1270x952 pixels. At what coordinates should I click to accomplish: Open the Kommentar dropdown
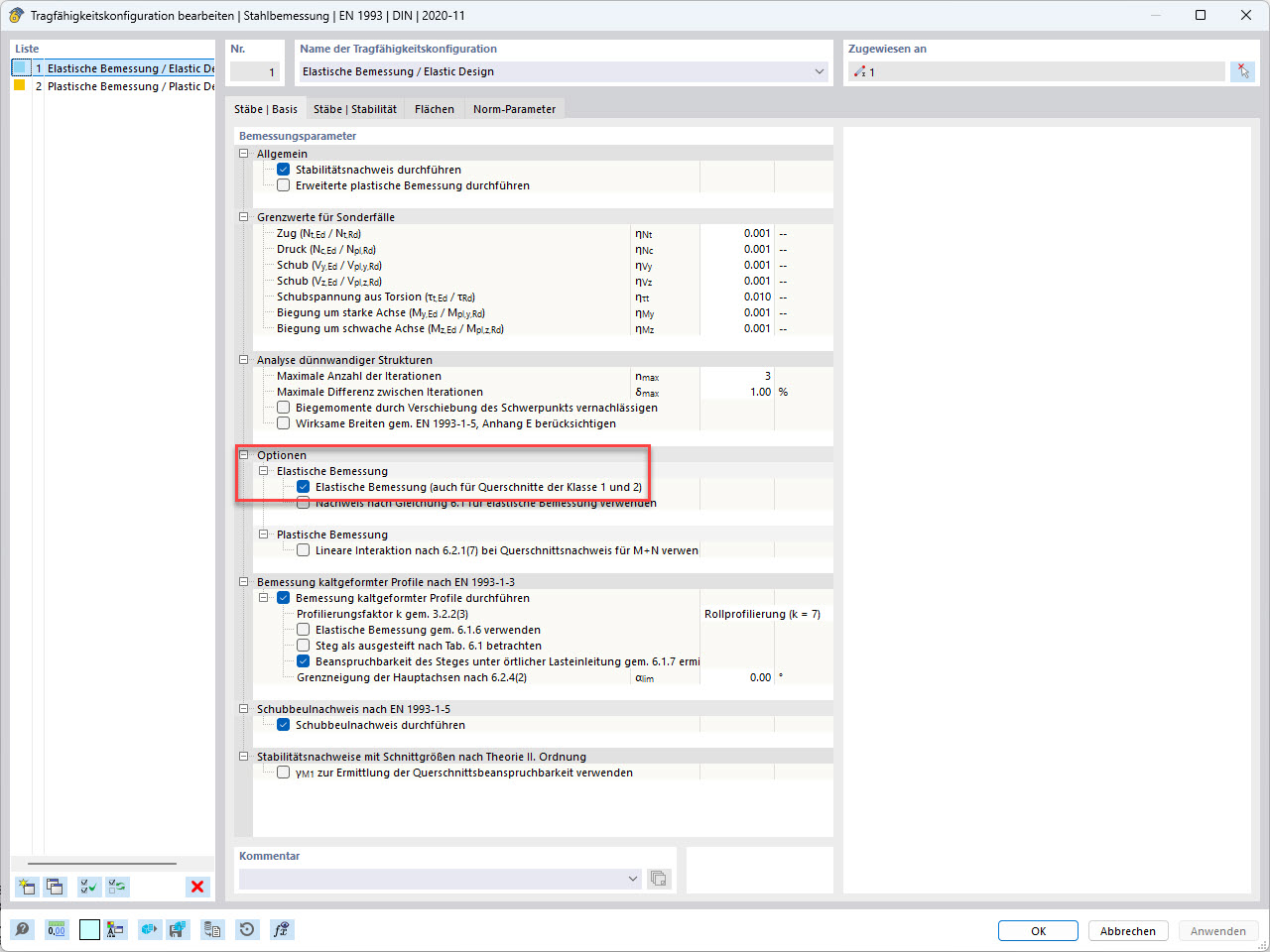pos(632,879)
